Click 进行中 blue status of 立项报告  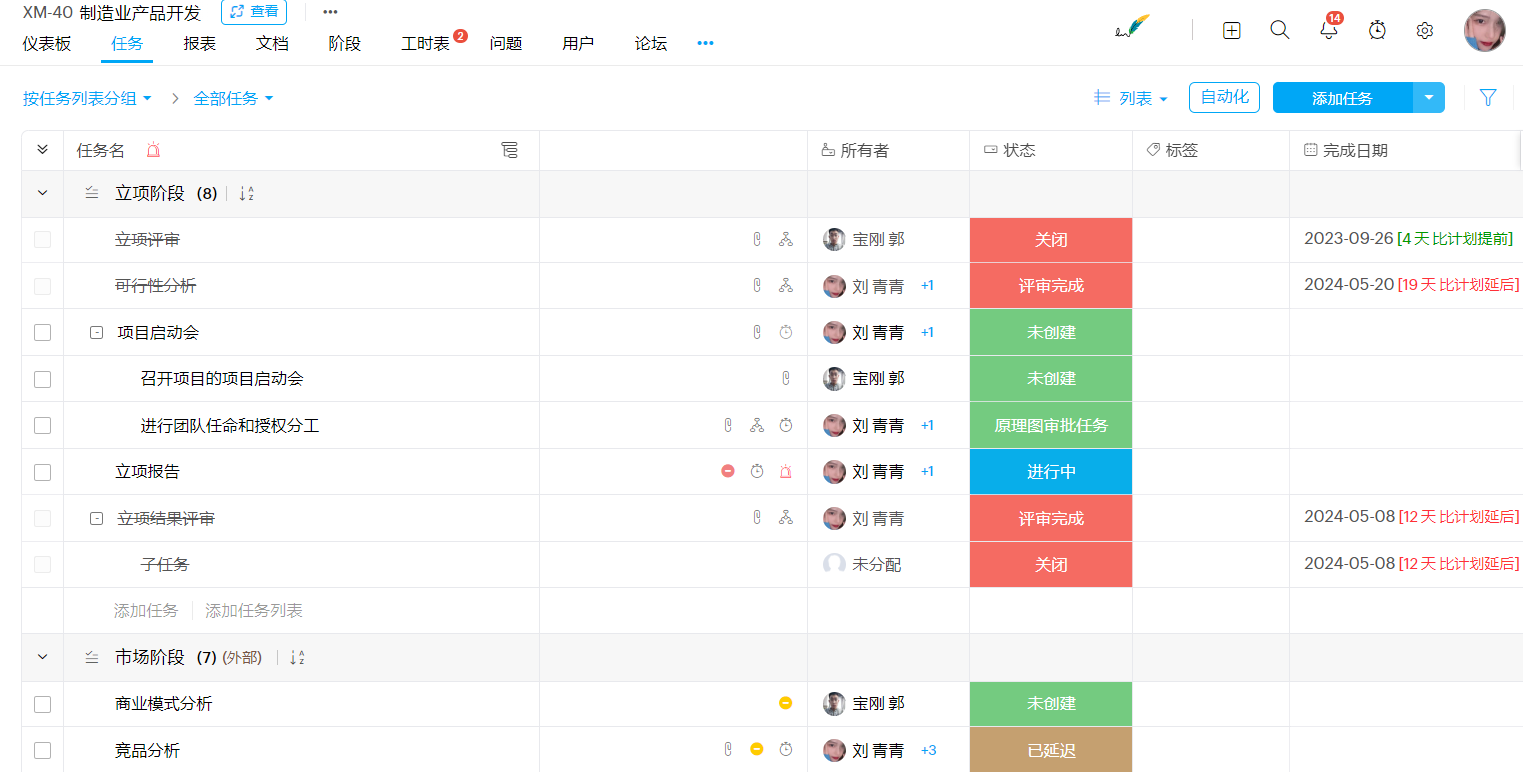point(1051,472)
